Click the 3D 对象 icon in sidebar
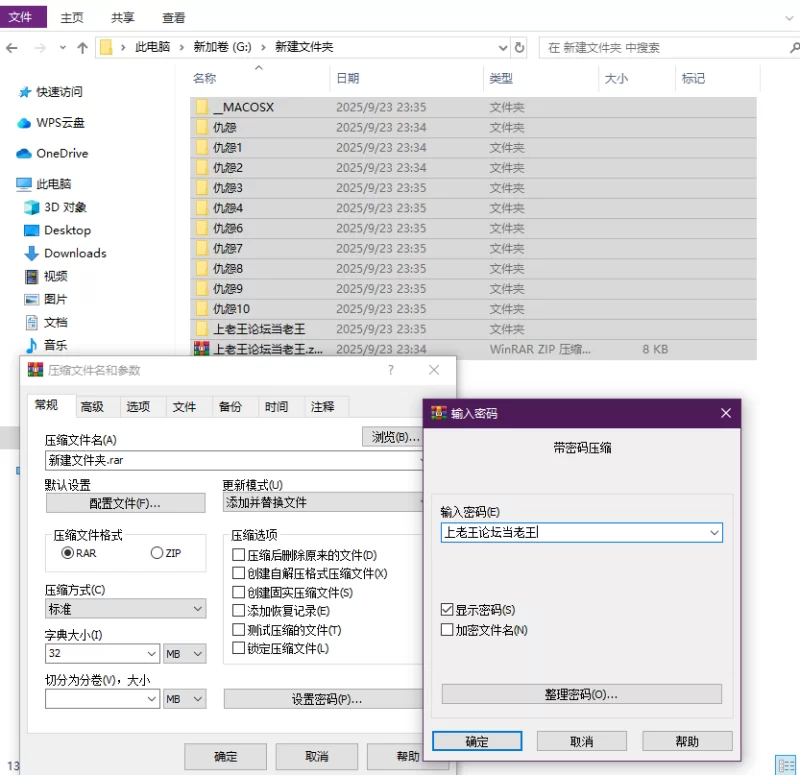Viewport: 800px width, 776px height. tap(31, 207)
